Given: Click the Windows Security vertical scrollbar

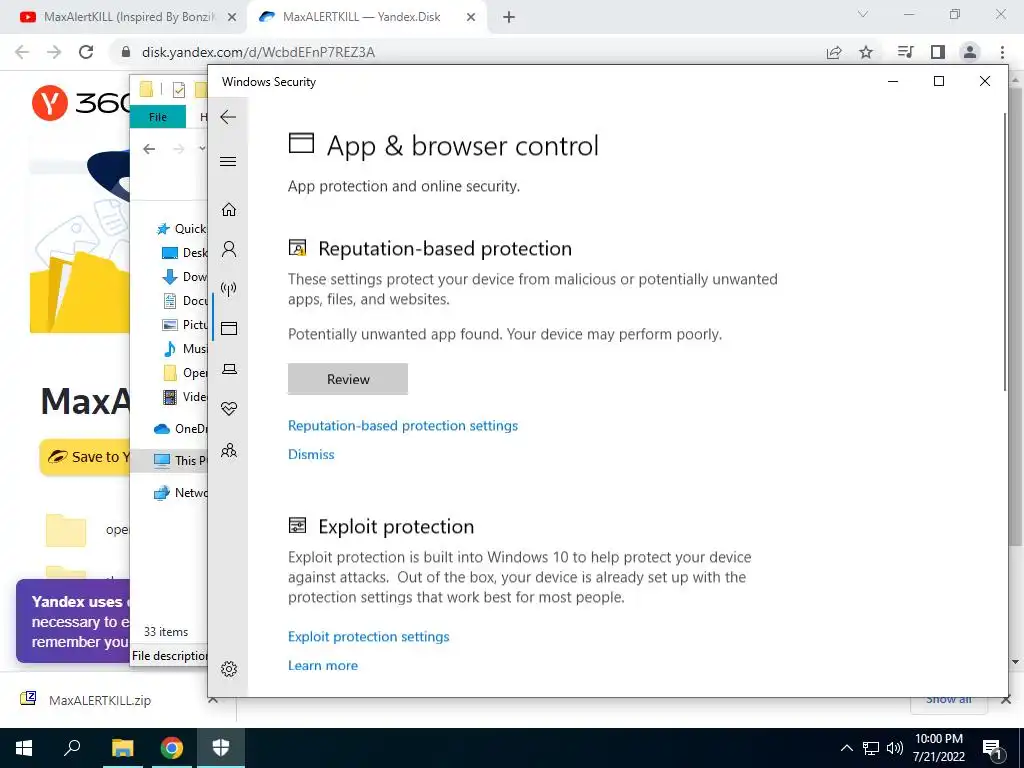Looking at the screenshot, I should [1006, 252].
